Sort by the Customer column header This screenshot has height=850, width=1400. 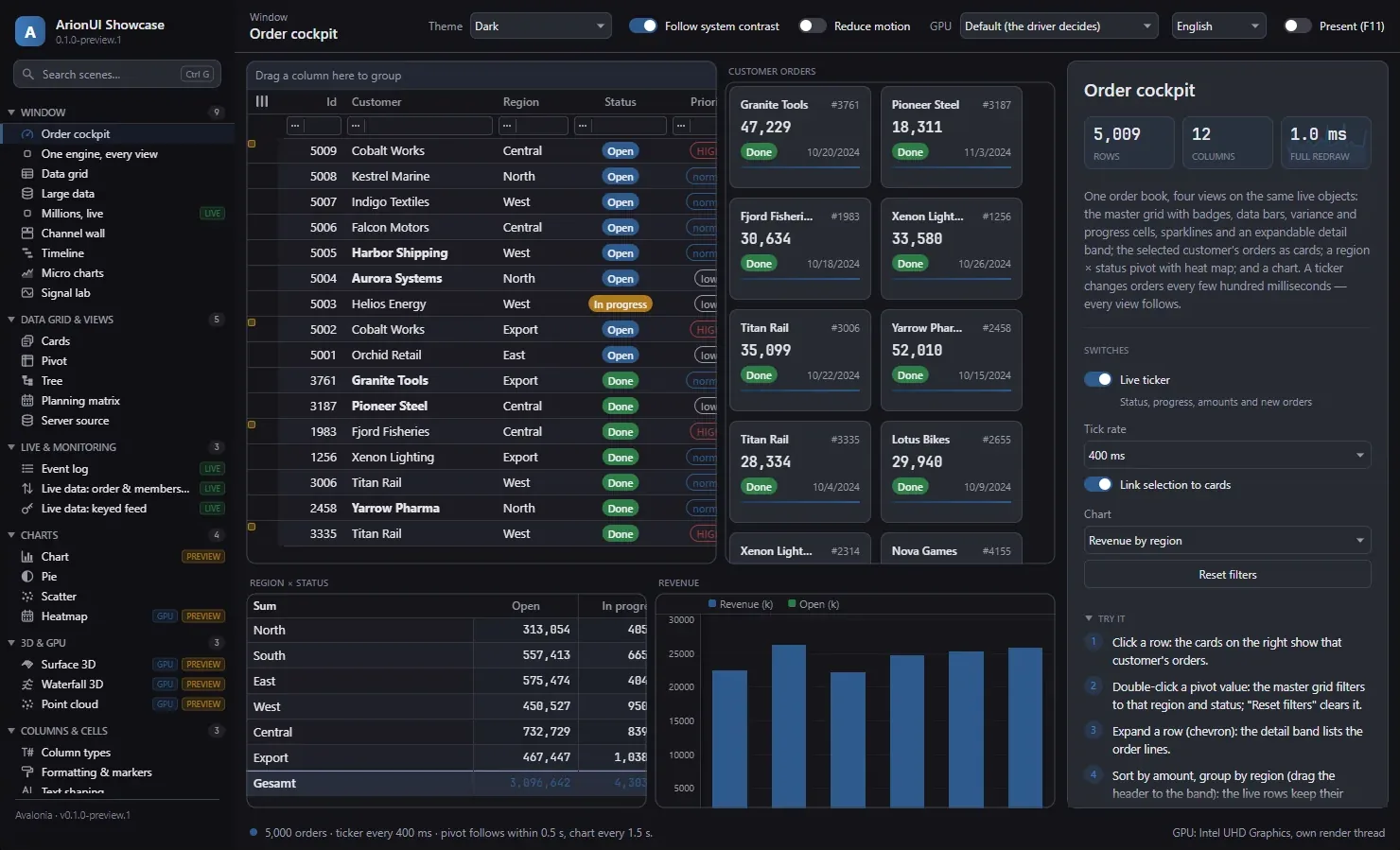click(376, 101)
